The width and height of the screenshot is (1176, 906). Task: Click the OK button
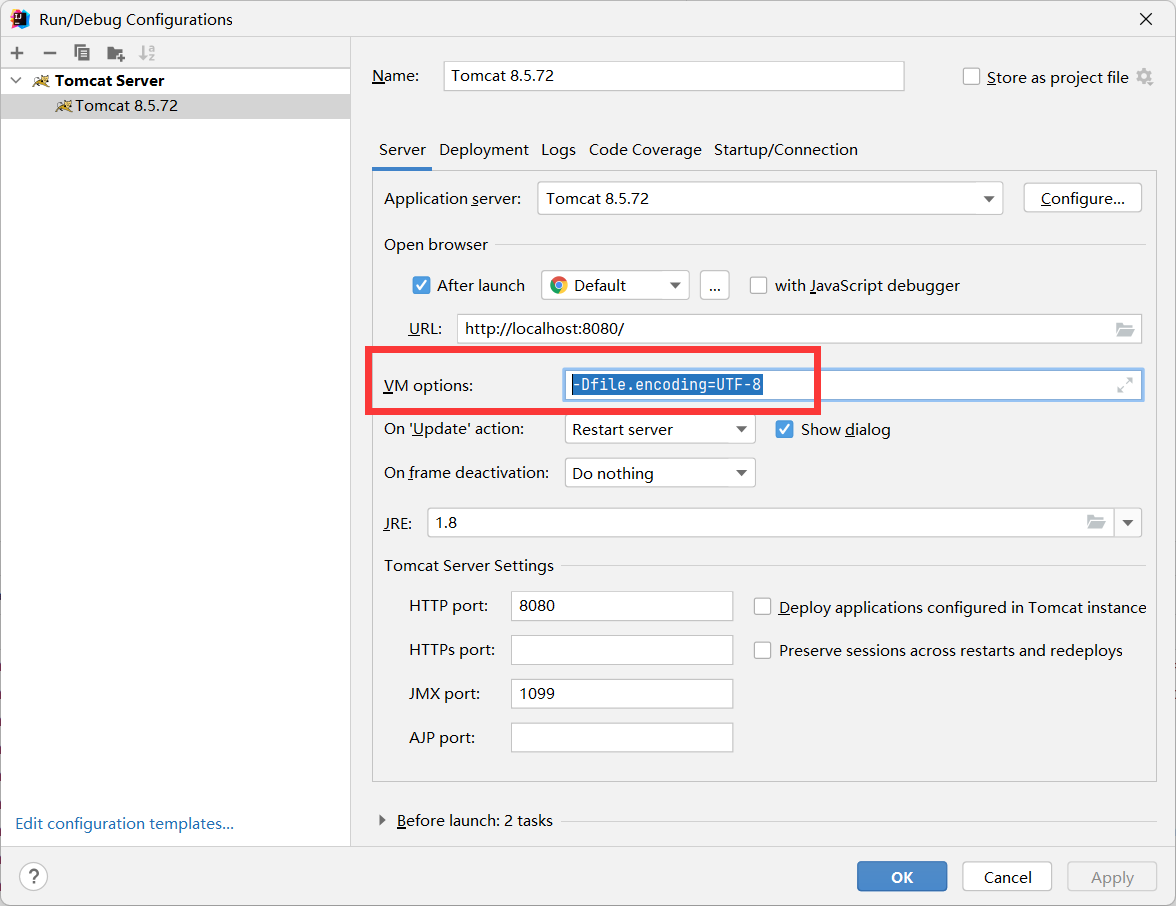click(902, 877)
